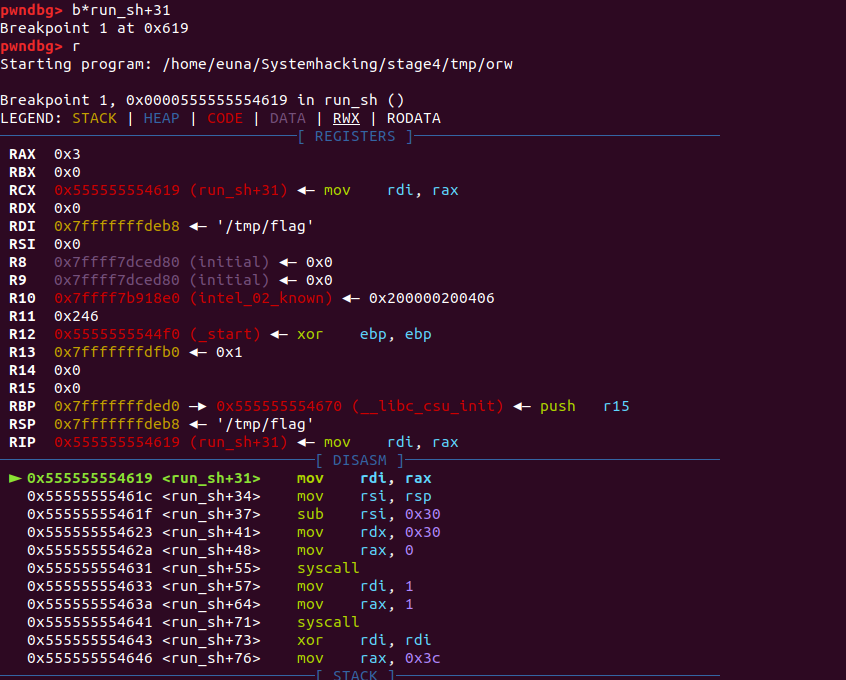Click the STACK legend label
The width and height of the screenshot is (846, 680).
[x=94, y=118]
